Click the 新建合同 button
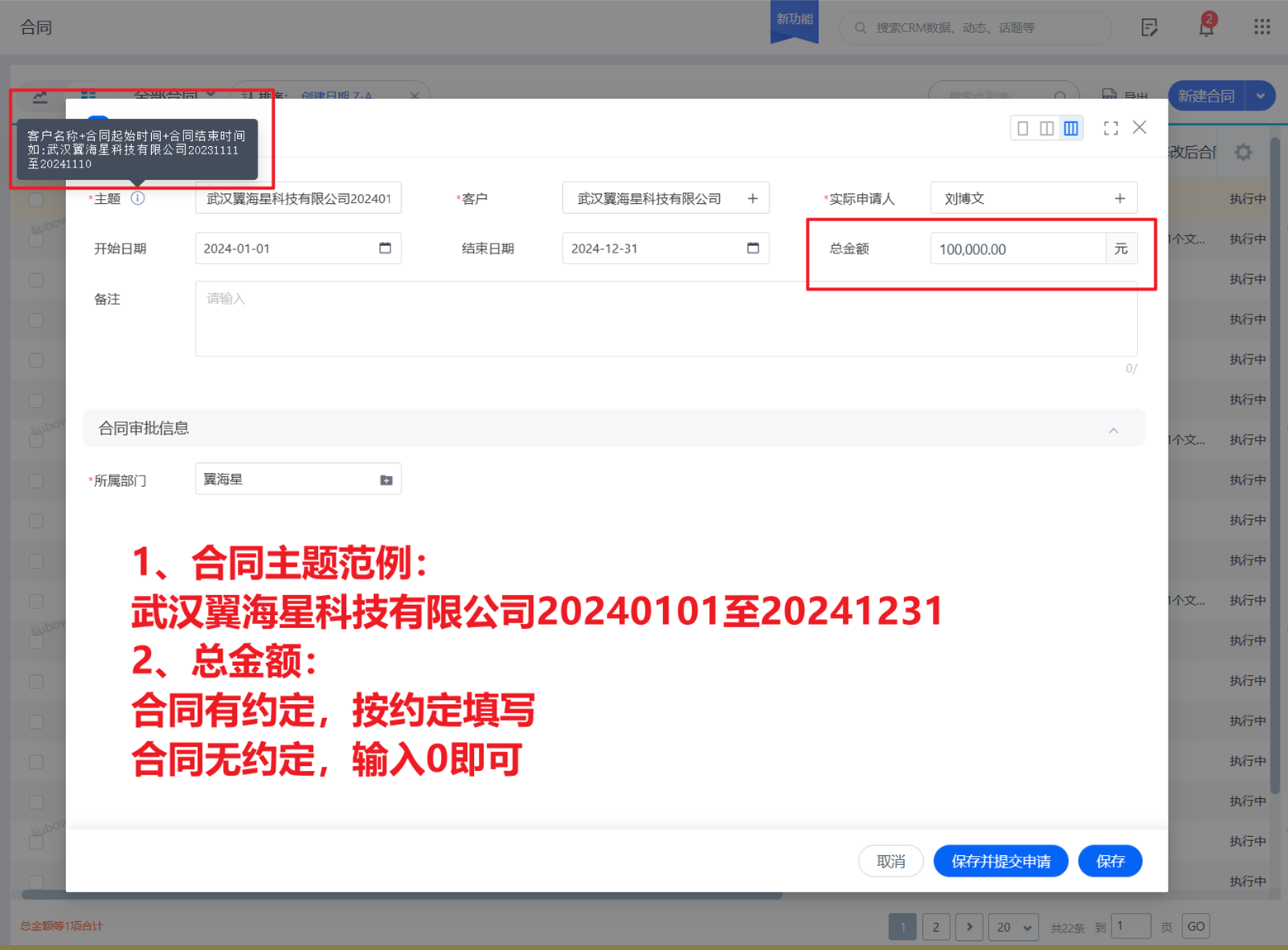 (x=1206, y=96)
